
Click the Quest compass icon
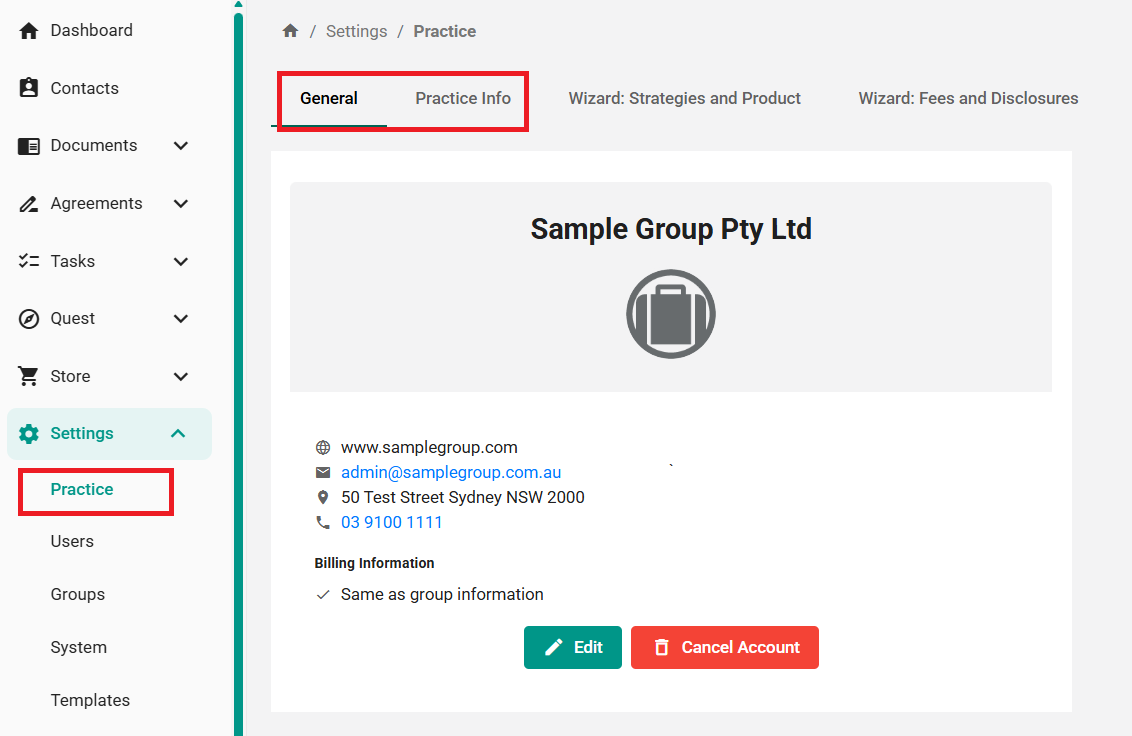(29, 319)
